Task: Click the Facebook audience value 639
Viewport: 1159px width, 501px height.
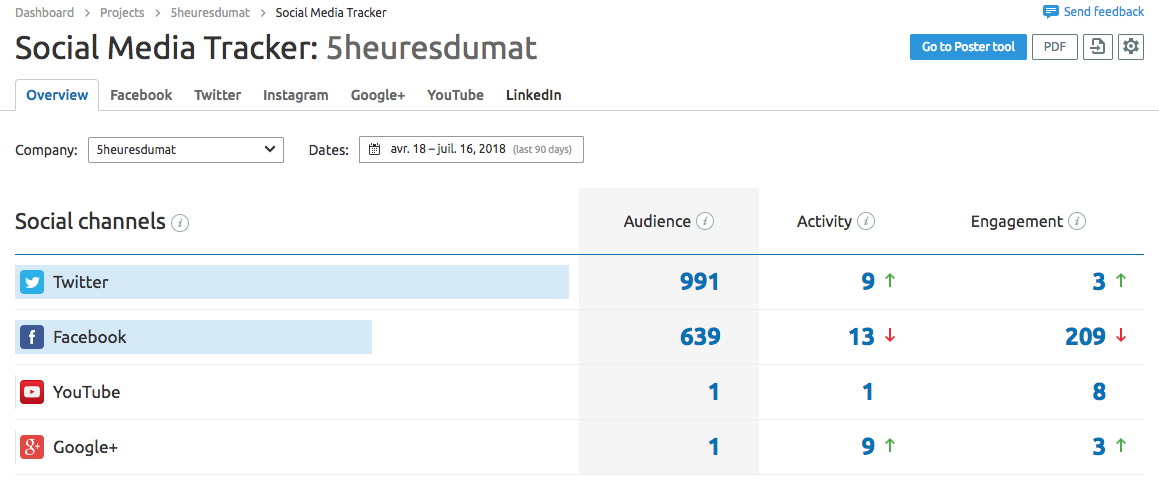Action: point(699,337)
